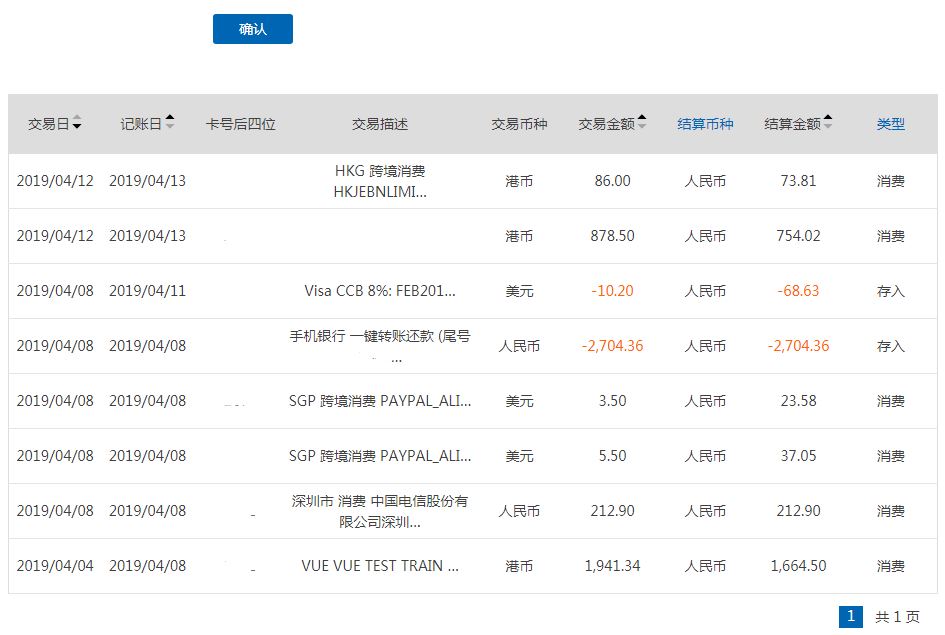The image size is (945, 635).
Task: Click the -10.20 transaction amount
Action: (x=612, y=291)
